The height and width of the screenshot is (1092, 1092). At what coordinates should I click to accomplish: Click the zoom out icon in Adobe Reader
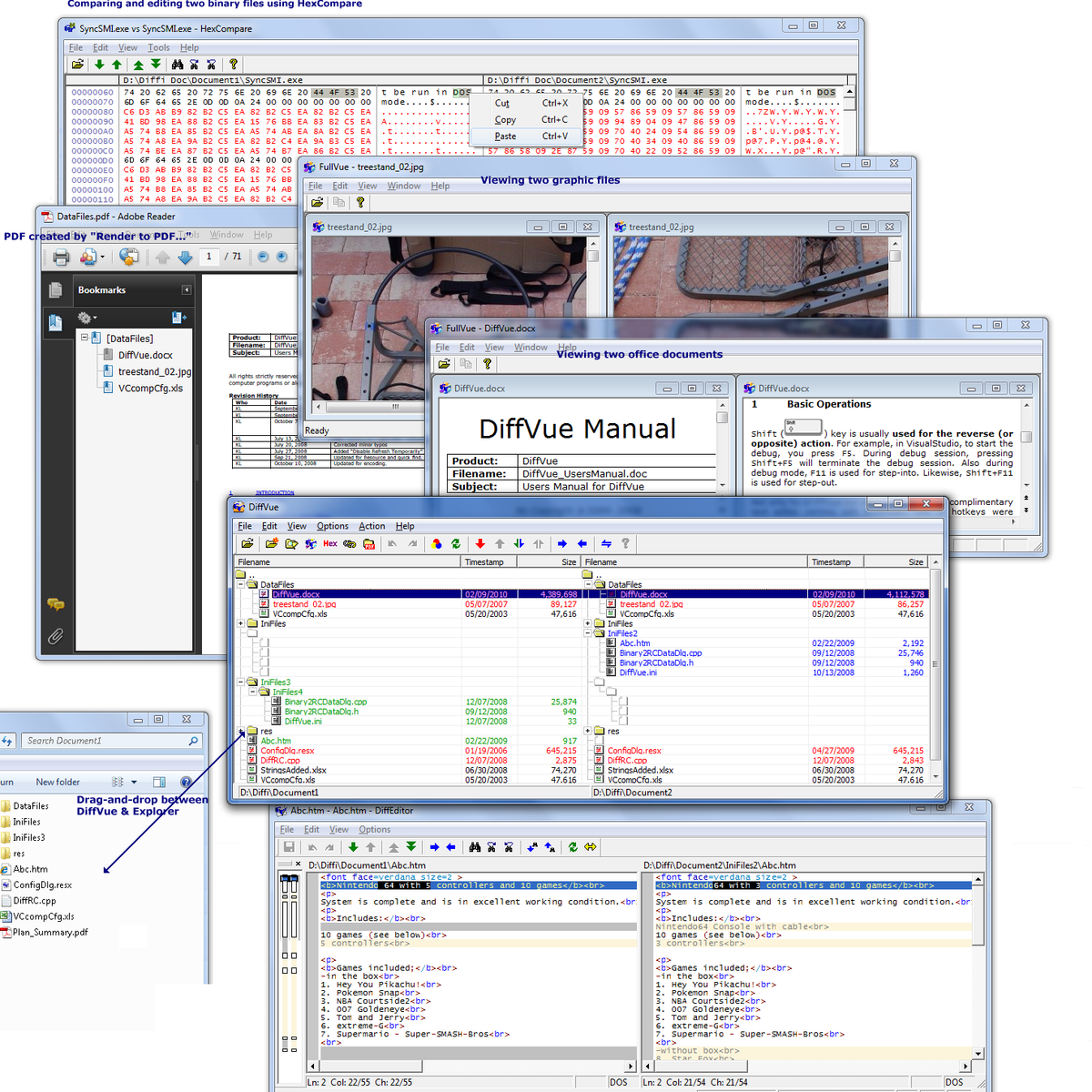(x=263, y=257)
